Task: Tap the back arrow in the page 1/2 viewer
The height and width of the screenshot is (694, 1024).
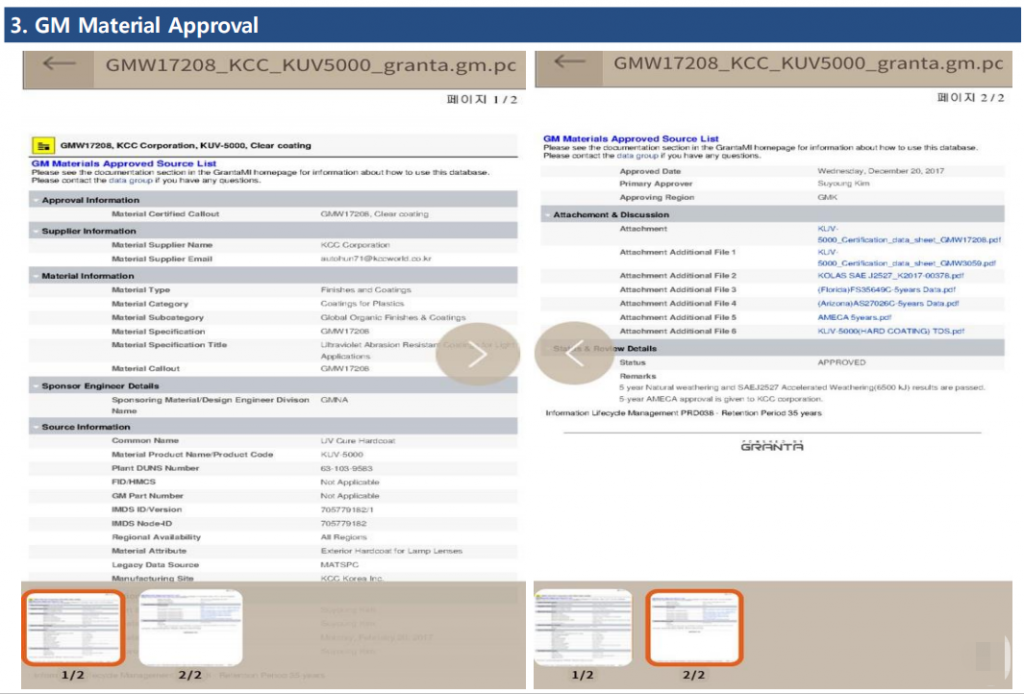Action: coord(59,64)
